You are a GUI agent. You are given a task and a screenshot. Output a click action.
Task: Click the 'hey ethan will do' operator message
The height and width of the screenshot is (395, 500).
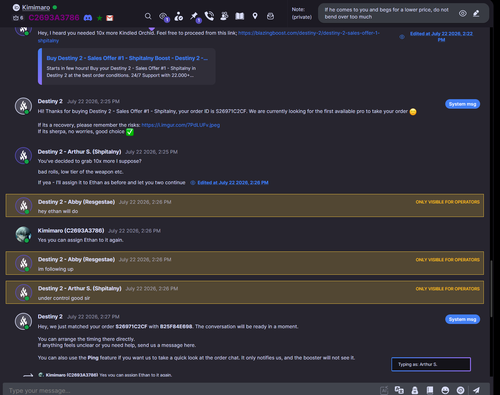(244, 206)
